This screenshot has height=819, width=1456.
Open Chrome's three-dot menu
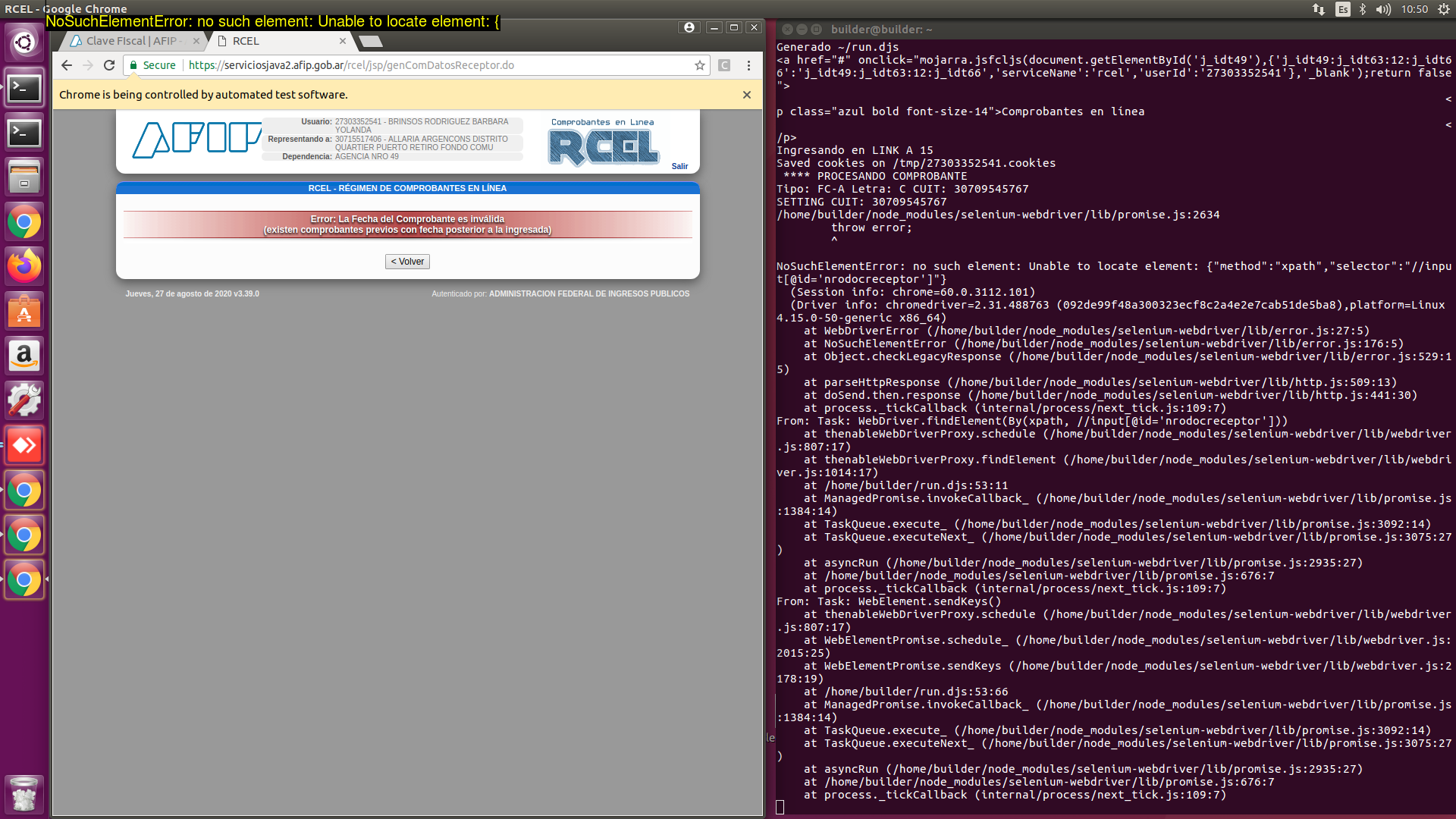(x=748, y=65)
